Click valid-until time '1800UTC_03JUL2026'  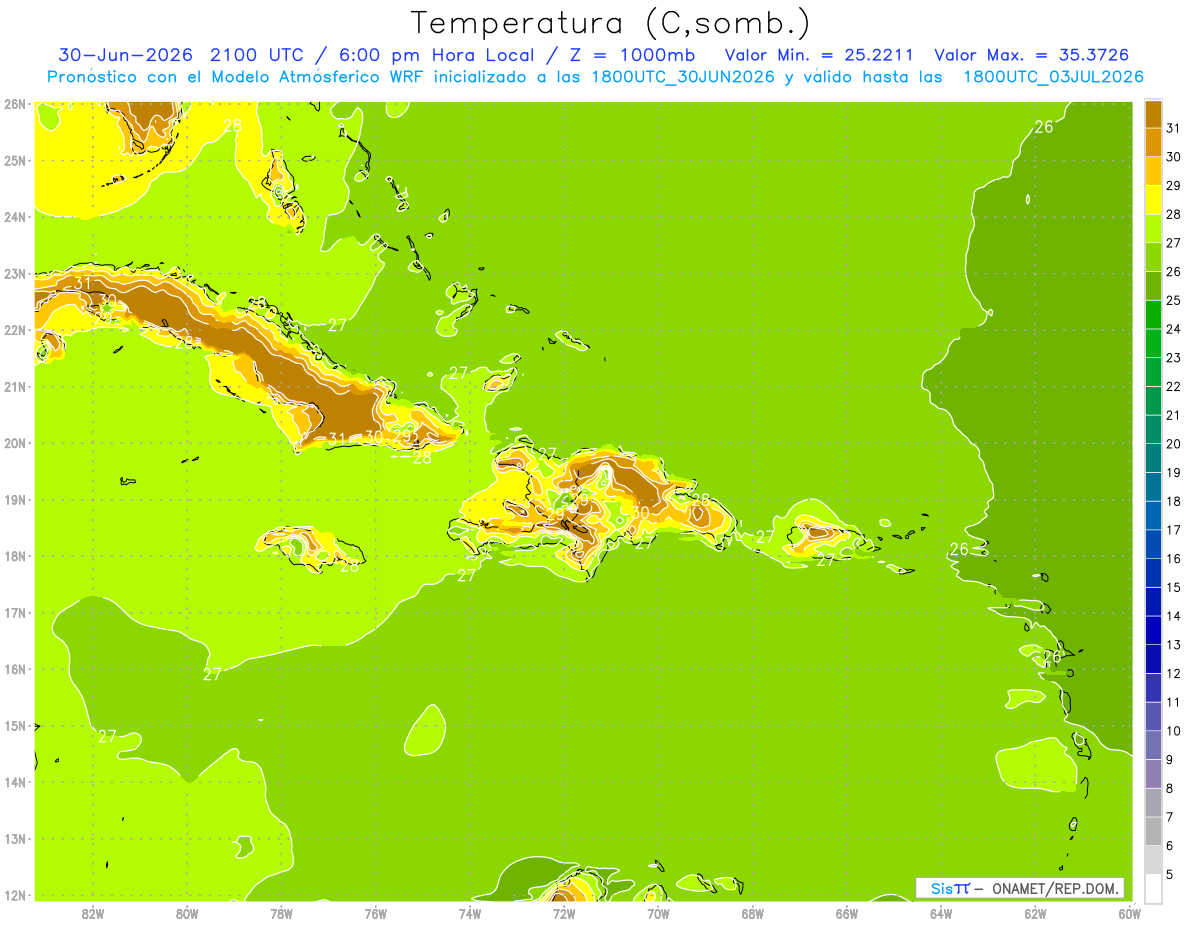tap(1053, 77)
